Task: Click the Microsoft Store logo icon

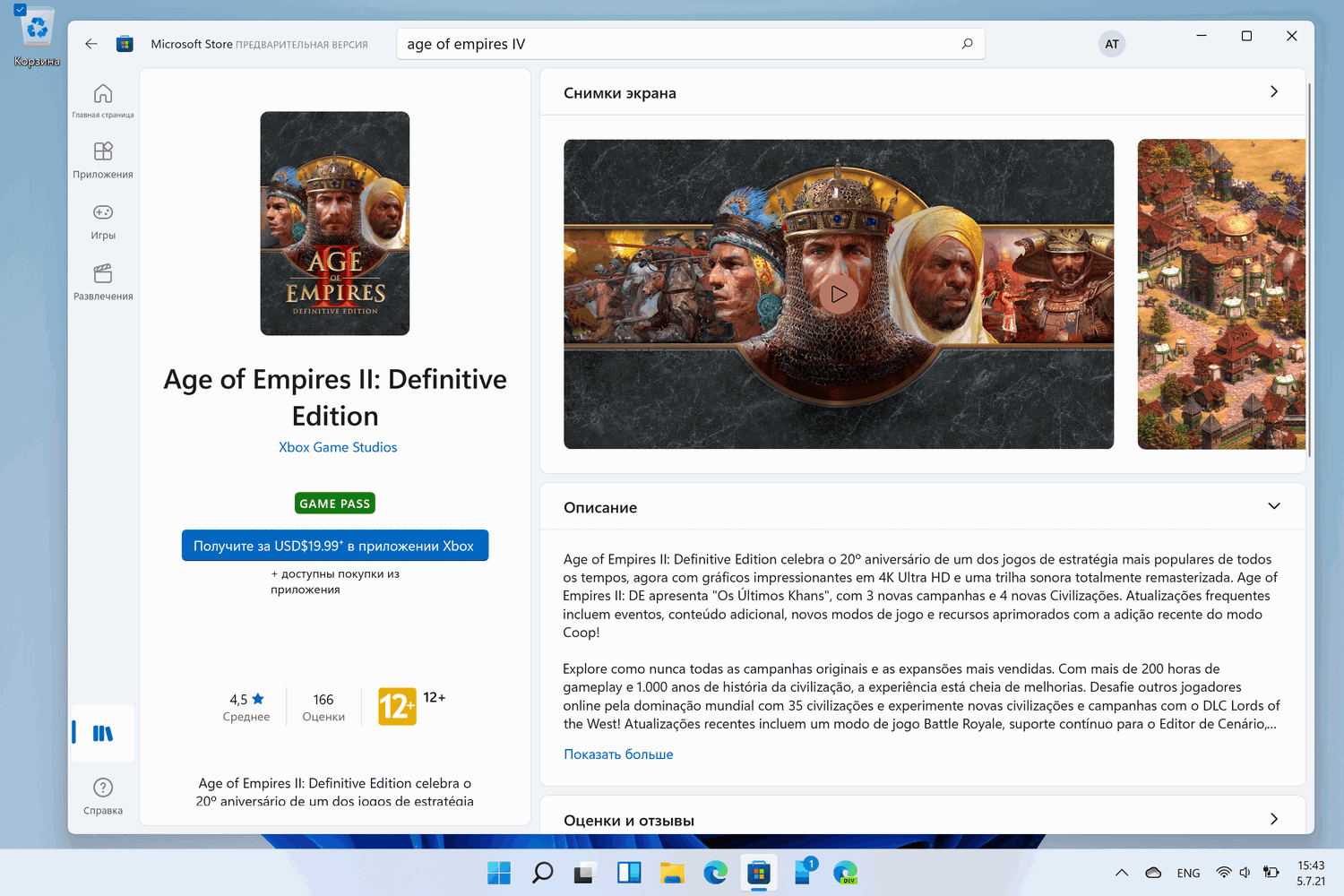Action: pos(125,44)
